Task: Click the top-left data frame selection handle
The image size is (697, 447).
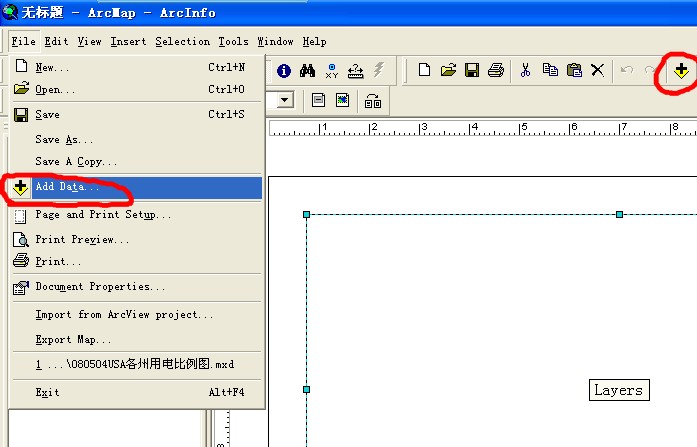Action: point(306,215)
